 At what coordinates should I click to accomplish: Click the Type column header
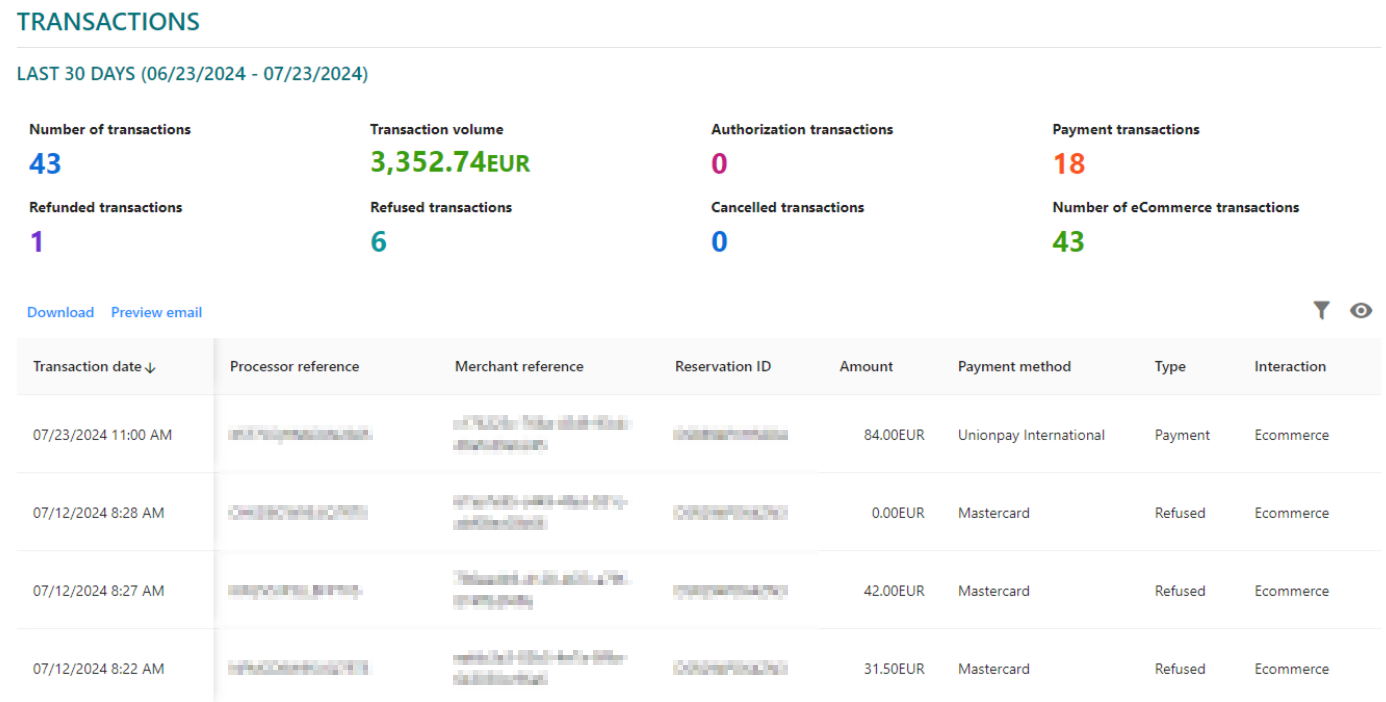coord(1169,366)
